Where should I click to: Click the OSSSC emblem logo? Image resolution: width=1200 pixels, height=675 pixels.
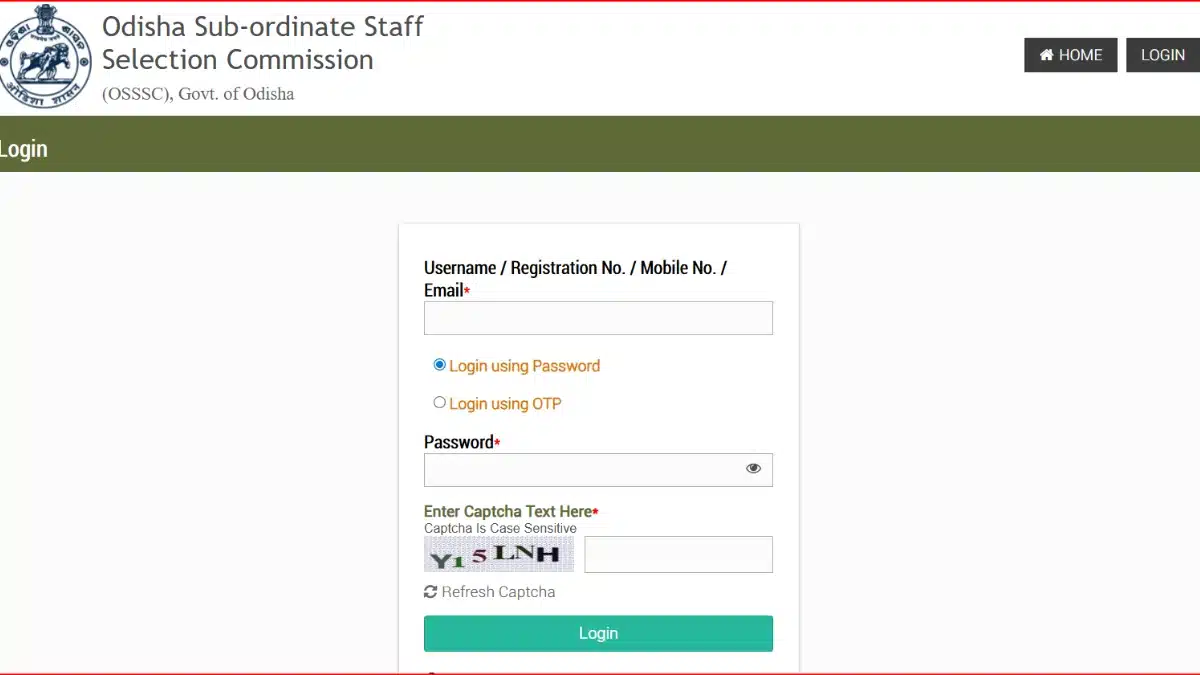point(46,55)
